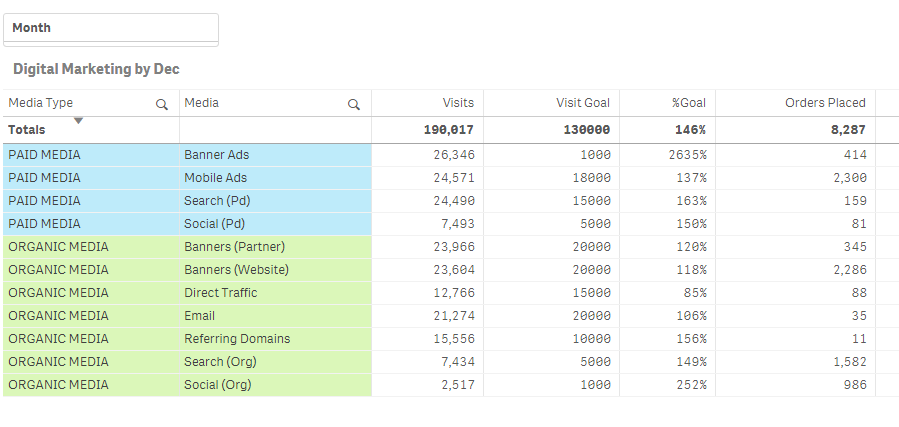Select the Banner Ads media cell
This screenshot has width=899, height=427.
(x=216, y=155)
